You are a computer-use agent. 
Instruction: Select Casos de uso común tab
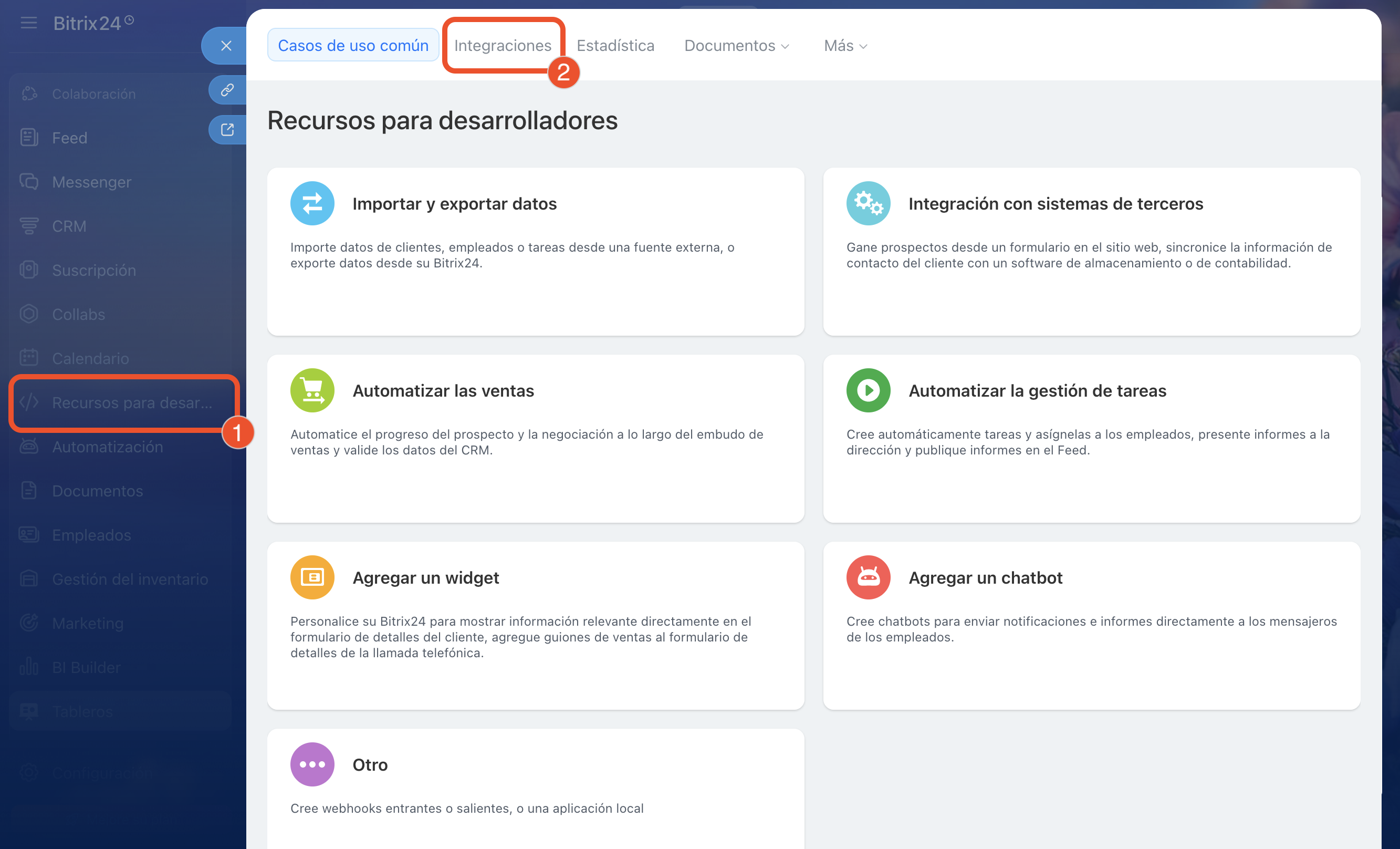353,46
